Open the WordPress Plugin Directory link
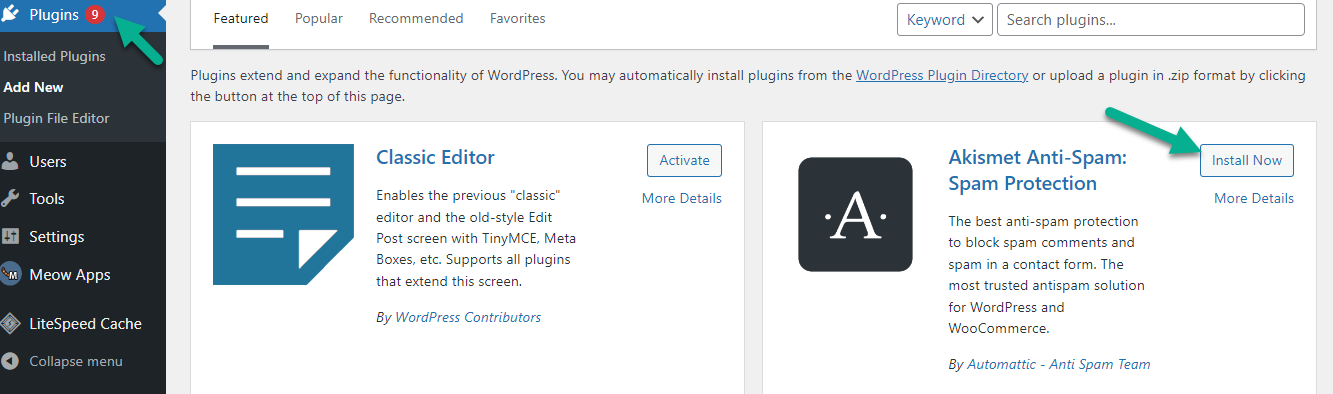This screenshot has width=1333, height=394. point(942,75)
